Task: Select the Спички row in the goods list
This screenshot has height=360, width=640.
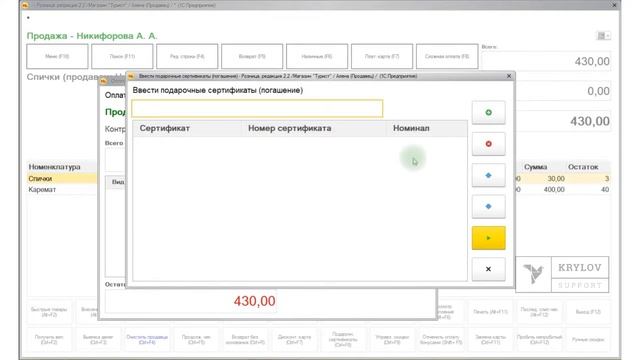Action: pyautogui.click(x=61, y=179)
